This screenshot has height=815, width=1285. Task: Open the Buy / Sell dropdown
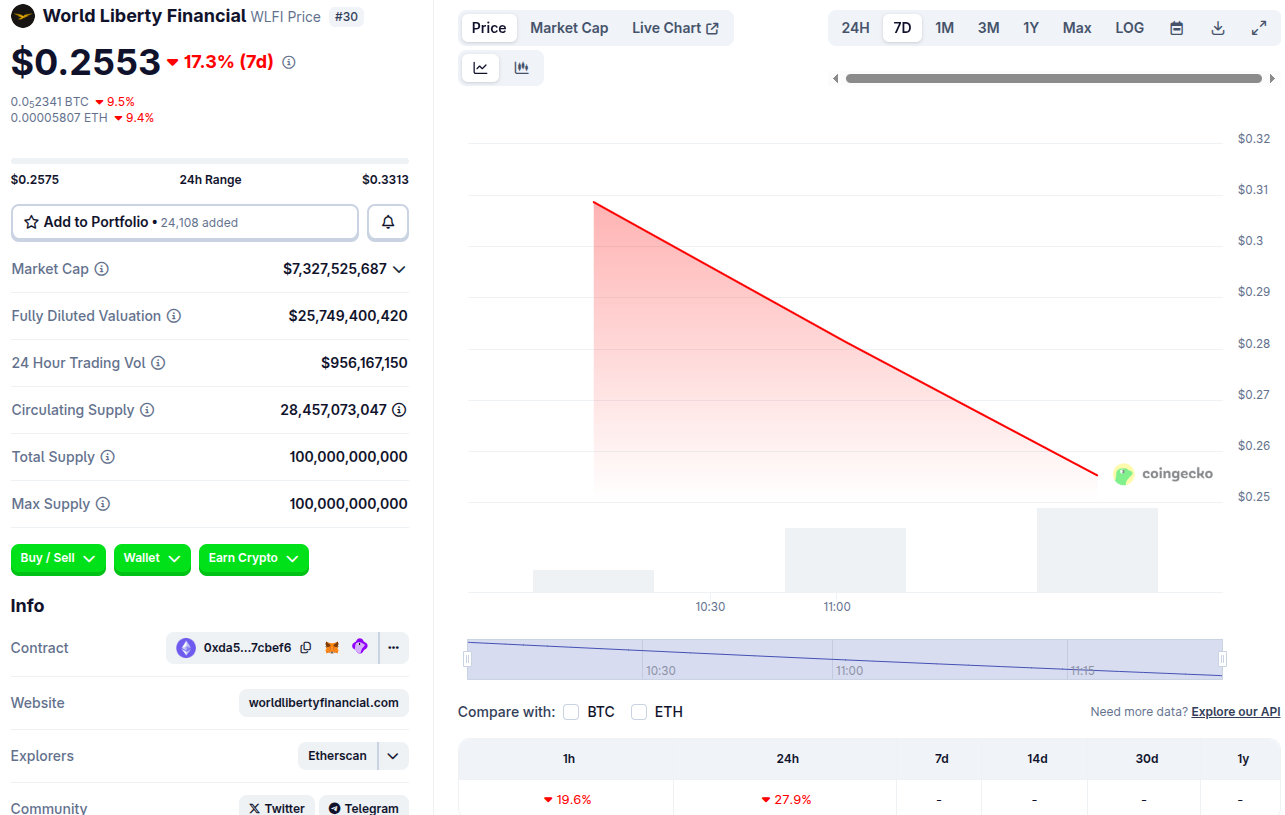click(59, 559)
